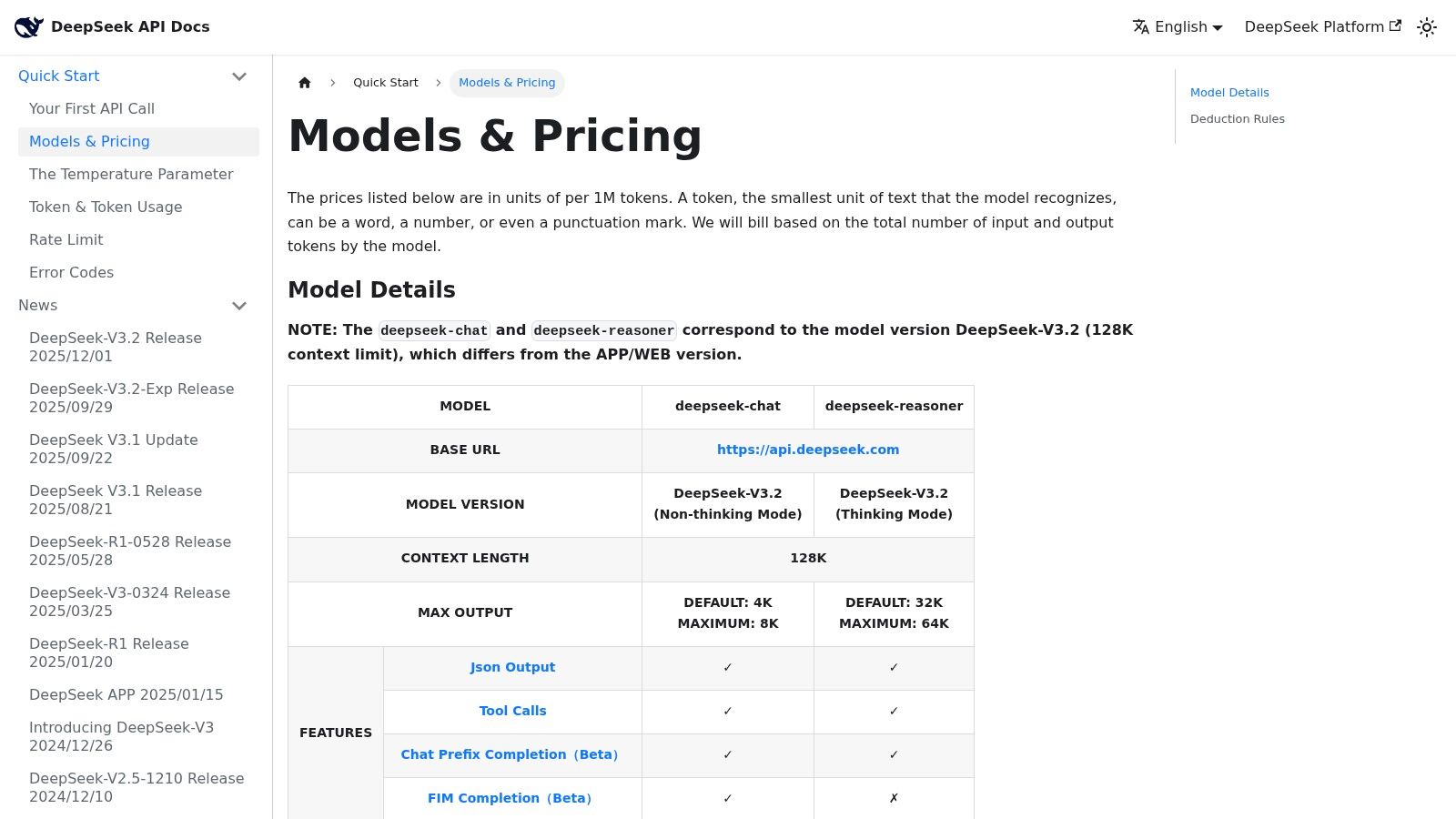This screenshot has width=1456, height=819.
Task: Click the inline deepseek-reasoner code in note
Action: [603, 330]
